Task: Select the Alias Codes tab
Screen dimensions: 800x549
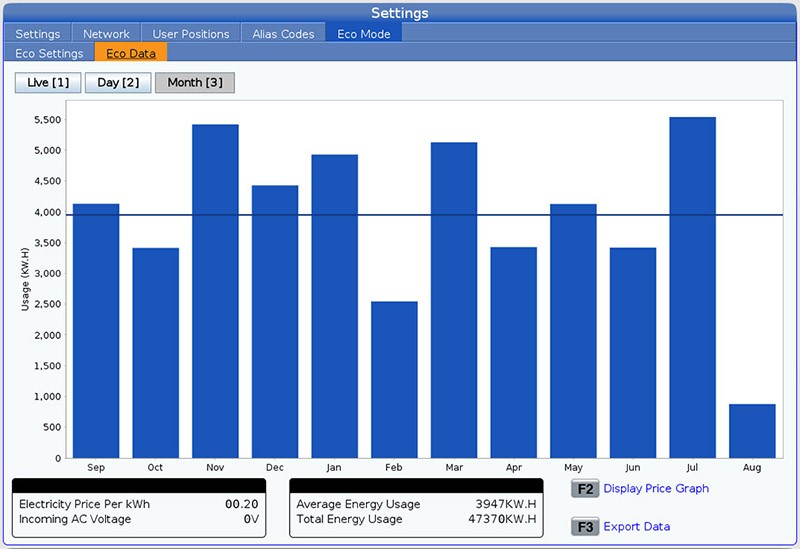Action: point(284,34)
